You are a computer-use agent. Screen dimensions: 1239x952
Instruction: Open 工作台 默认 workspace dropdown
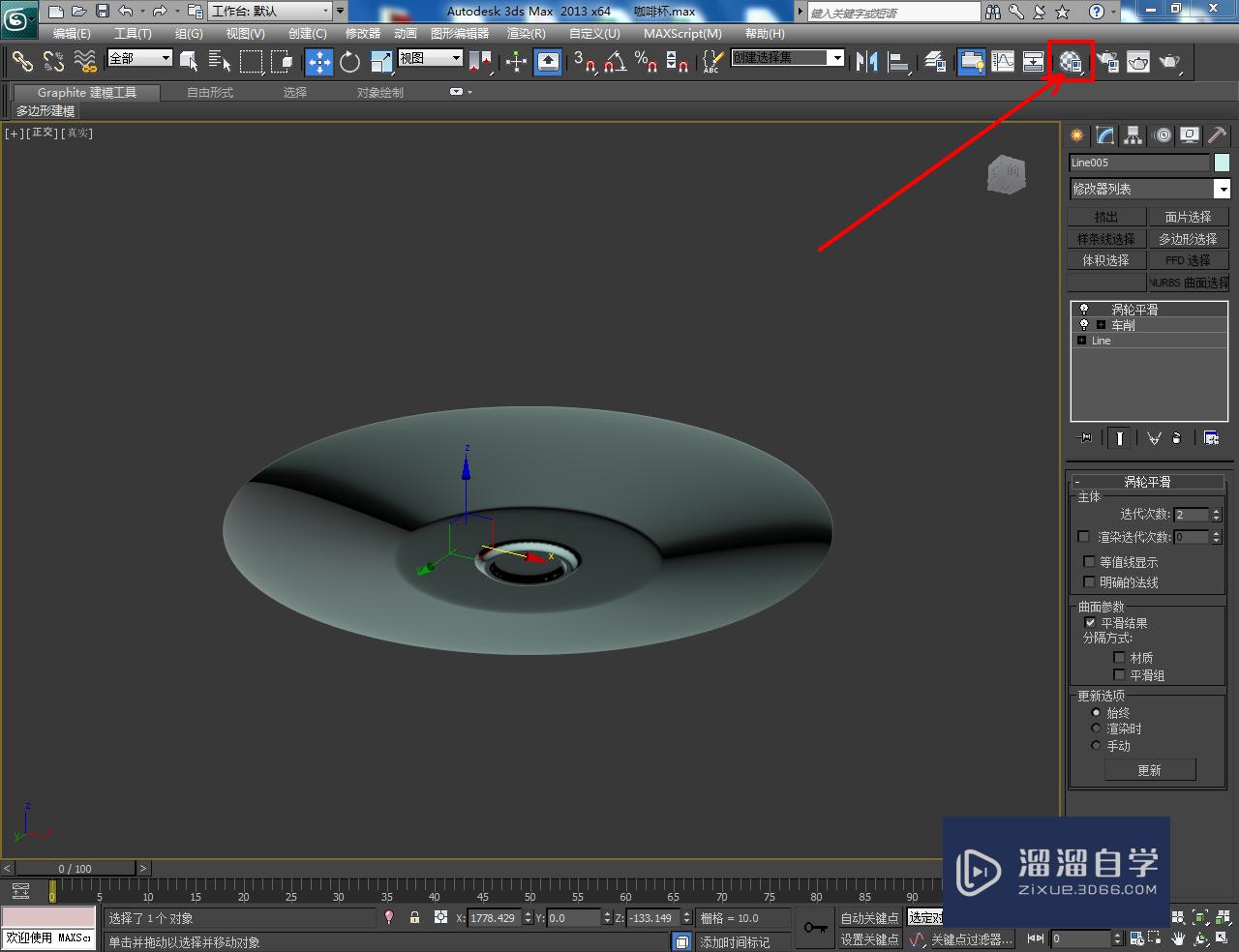click(270, 11)
